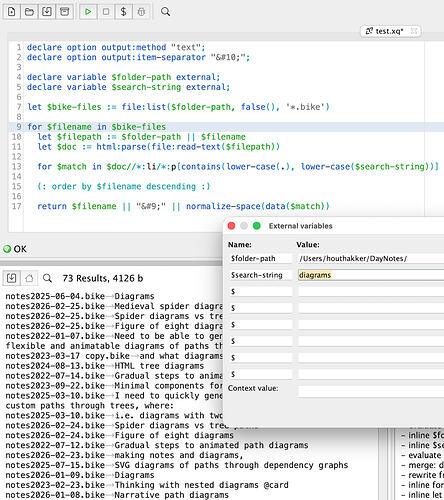
Task: Click code line 11 with html:parse
Action: pos(158,147)
